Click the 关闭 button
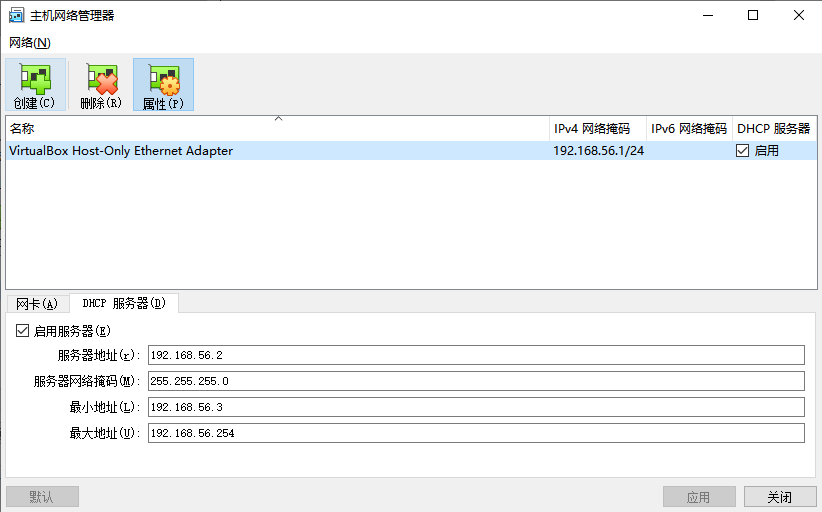The image size is (822, 512). [x=780, y=496]
